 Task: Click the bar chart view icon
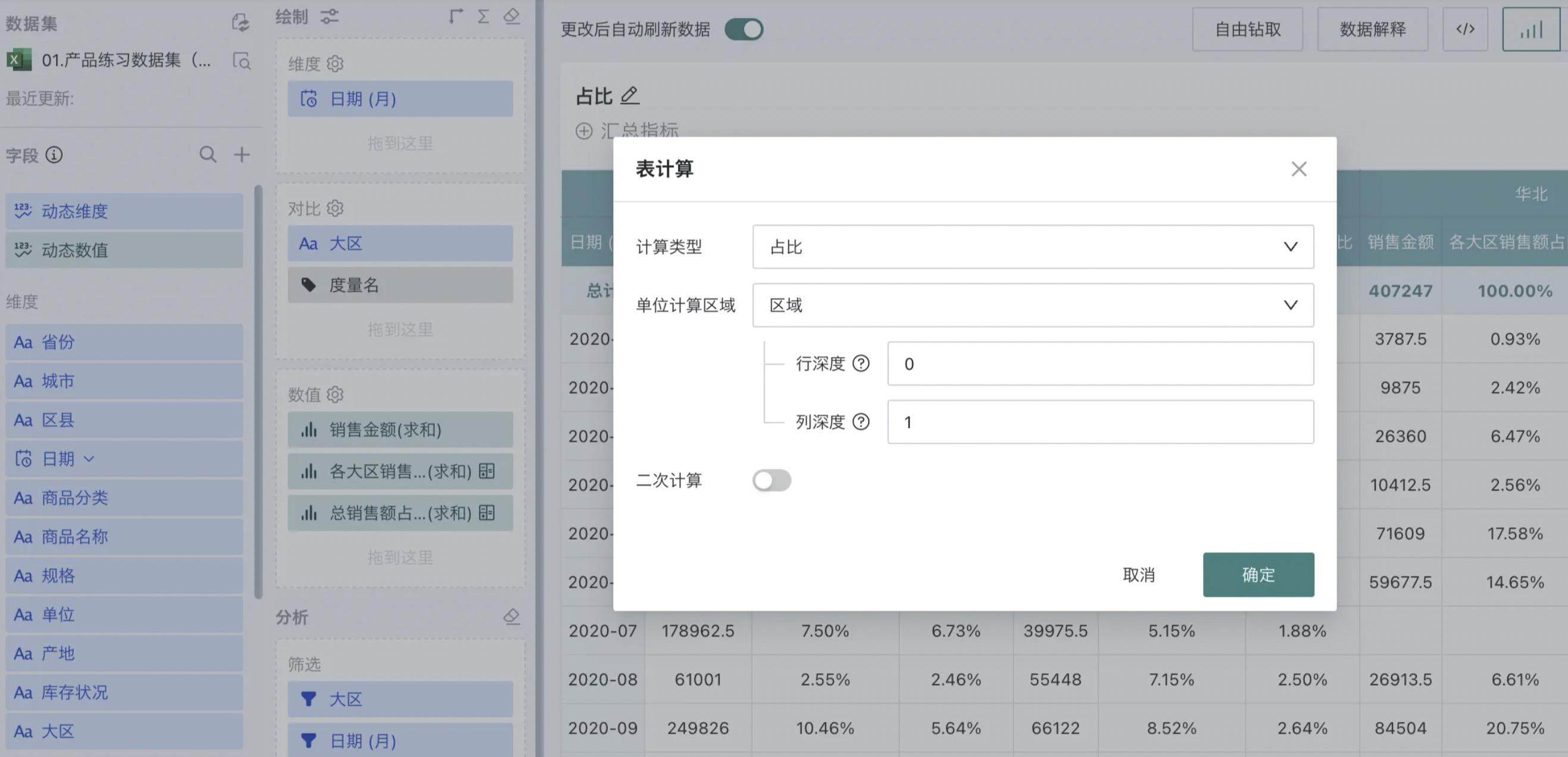(1530, 29)
